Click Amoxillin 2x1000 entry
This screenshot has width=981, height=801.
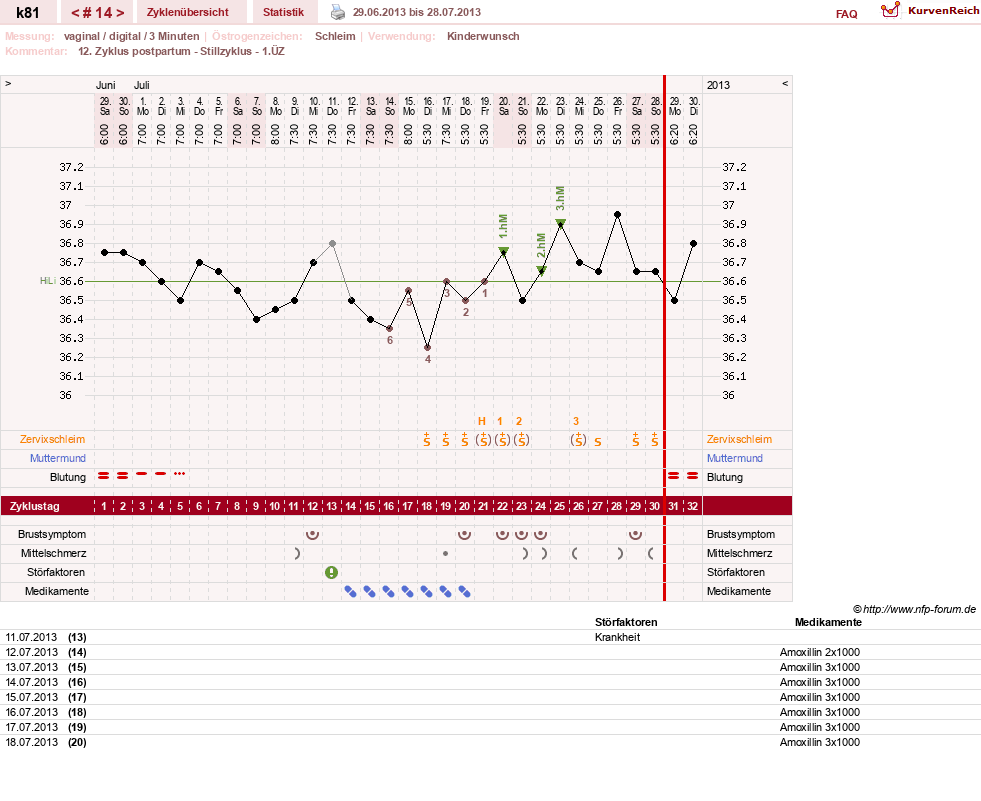click(x=820, y=652)
